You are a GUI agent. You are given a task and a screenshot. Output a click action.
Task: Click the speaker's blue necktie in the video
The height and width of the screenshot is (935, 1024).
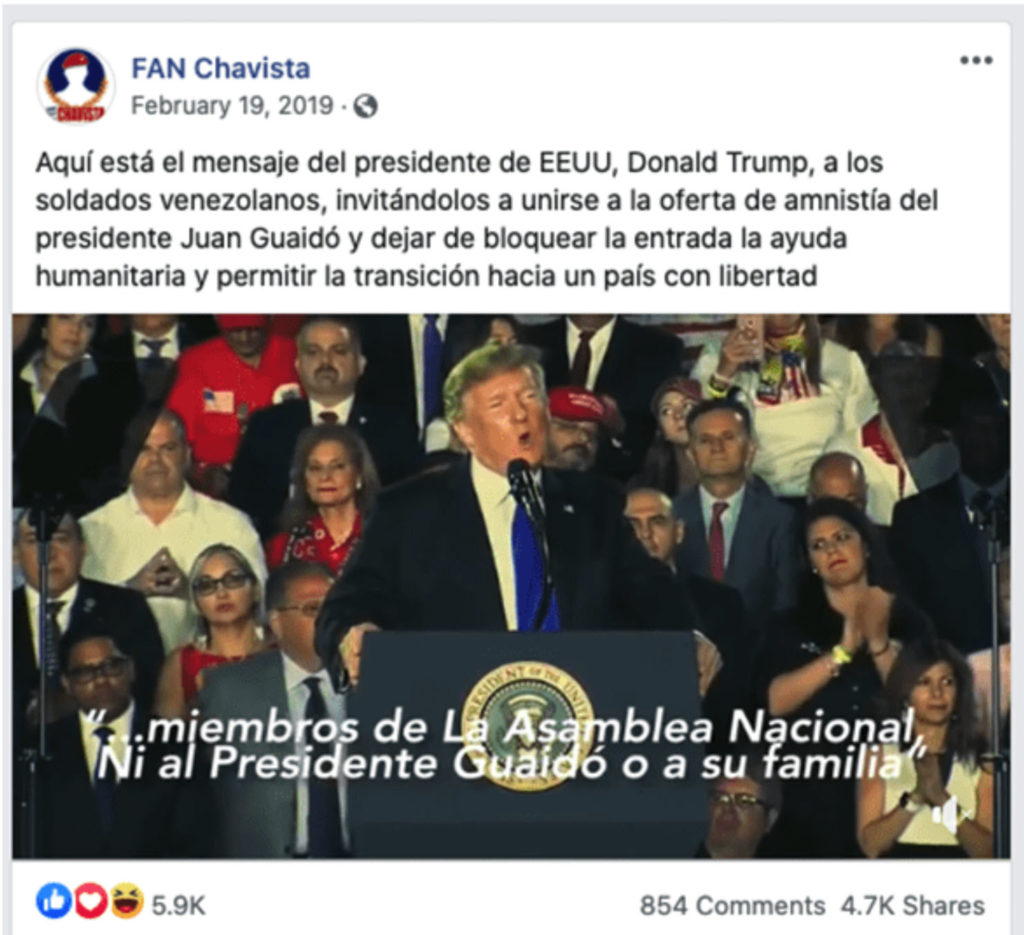tap(534, 567)
